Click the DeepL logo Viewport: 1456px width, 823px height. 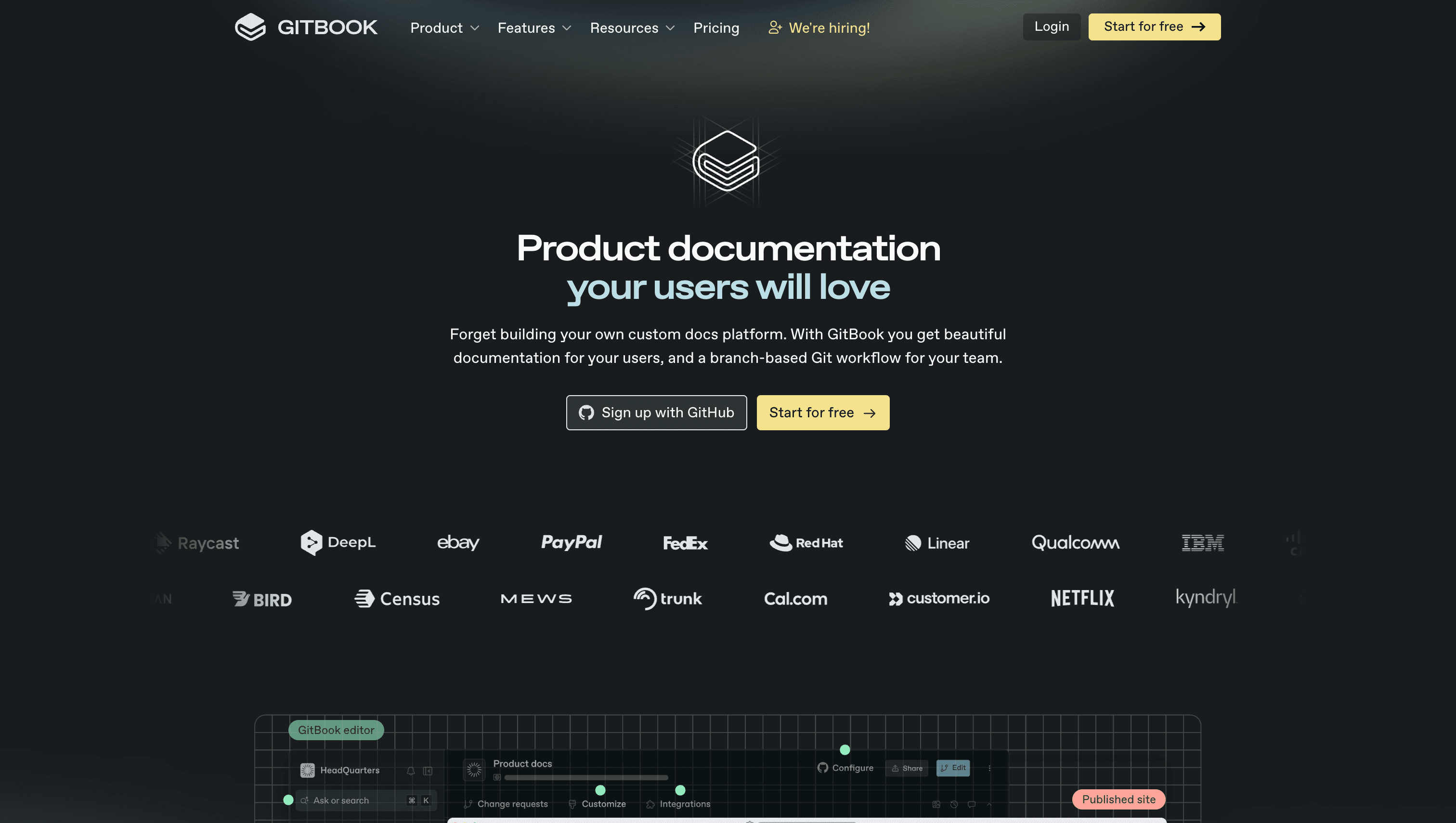[338, 542]
